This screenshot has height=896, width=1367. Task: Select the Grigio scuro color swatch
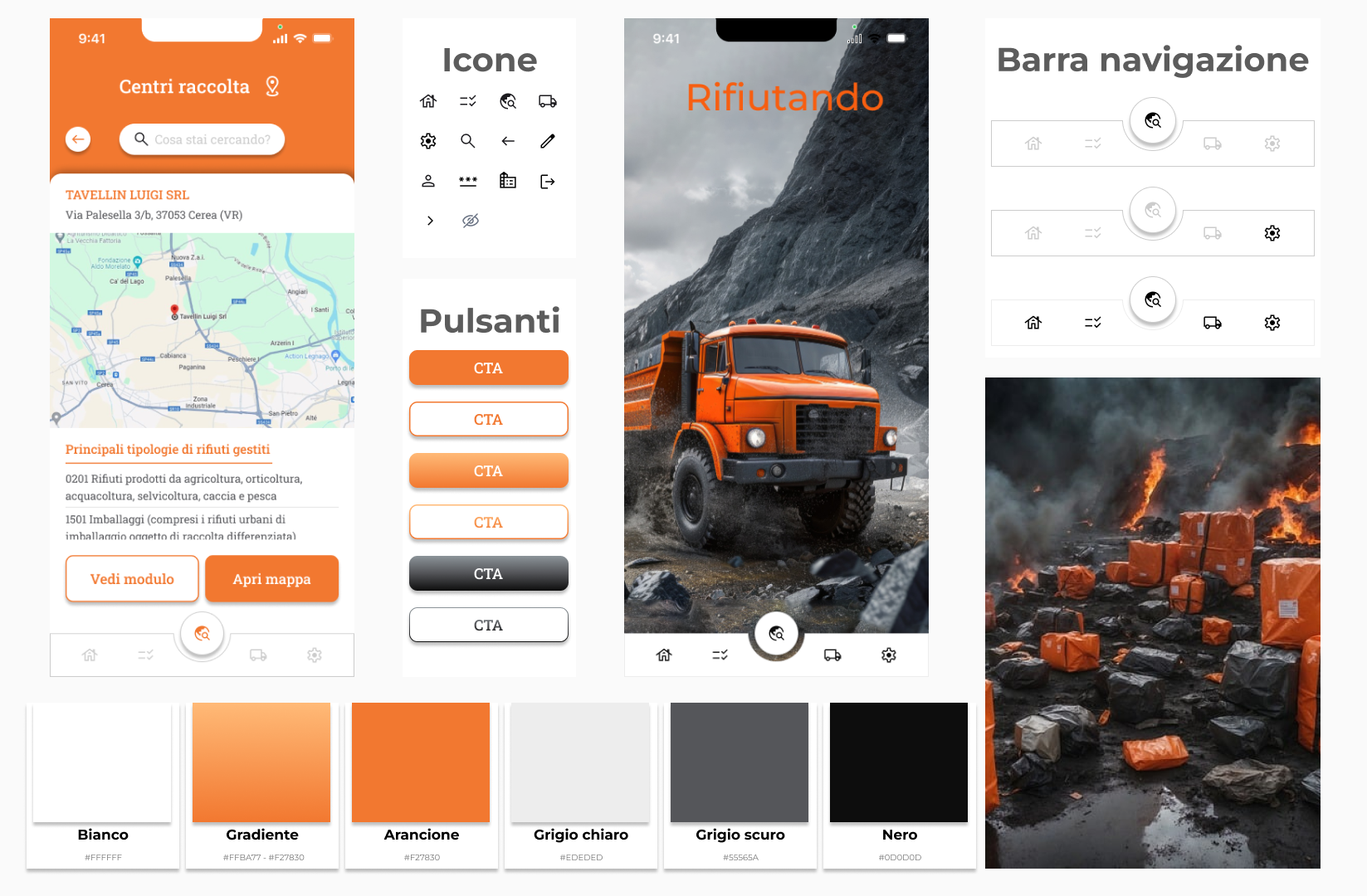(x=740, y=762)
